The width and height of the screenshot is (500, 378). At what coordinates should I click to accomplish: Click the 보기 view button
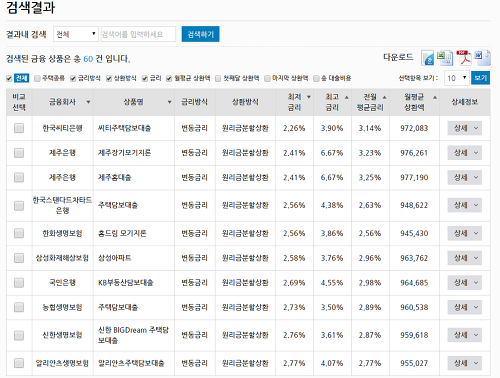pos(480,78)
